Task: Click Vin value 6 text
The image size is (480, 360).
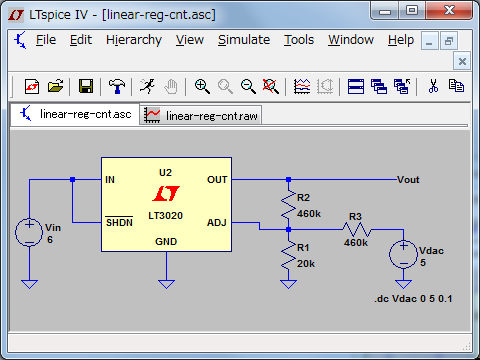Action: 50,240
